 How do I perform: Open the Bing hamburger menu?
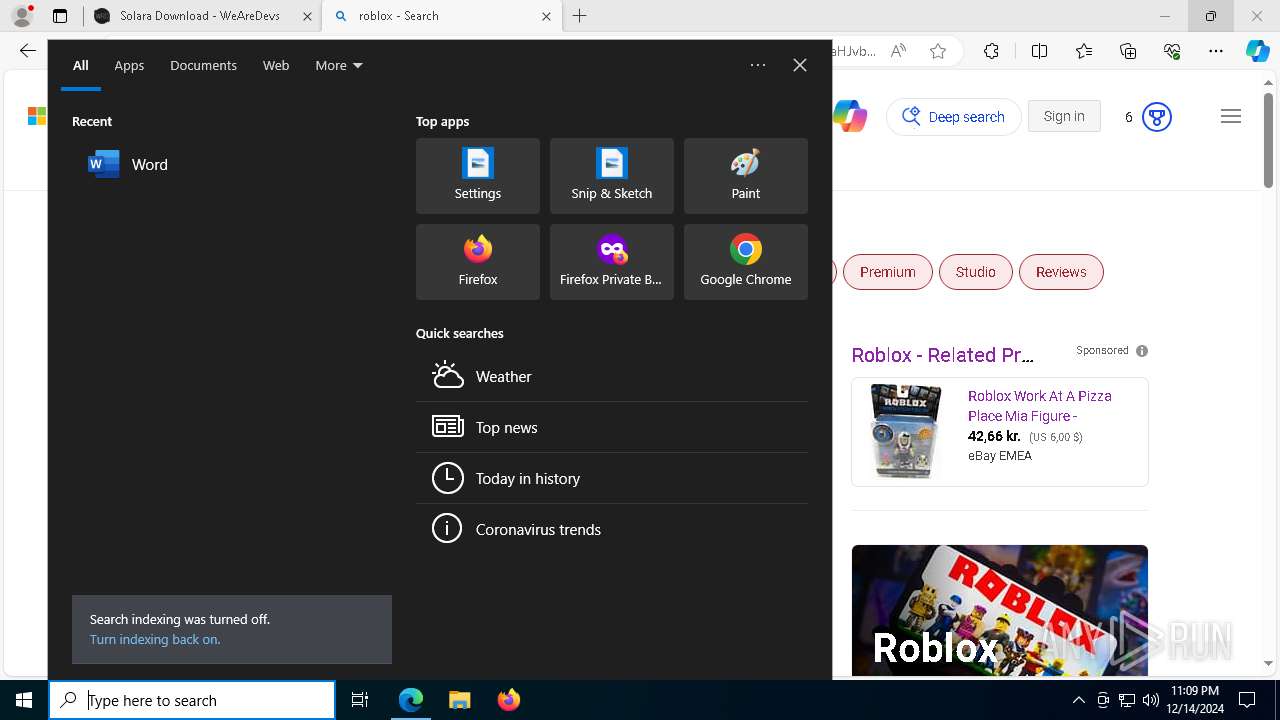click(1231, 117)
